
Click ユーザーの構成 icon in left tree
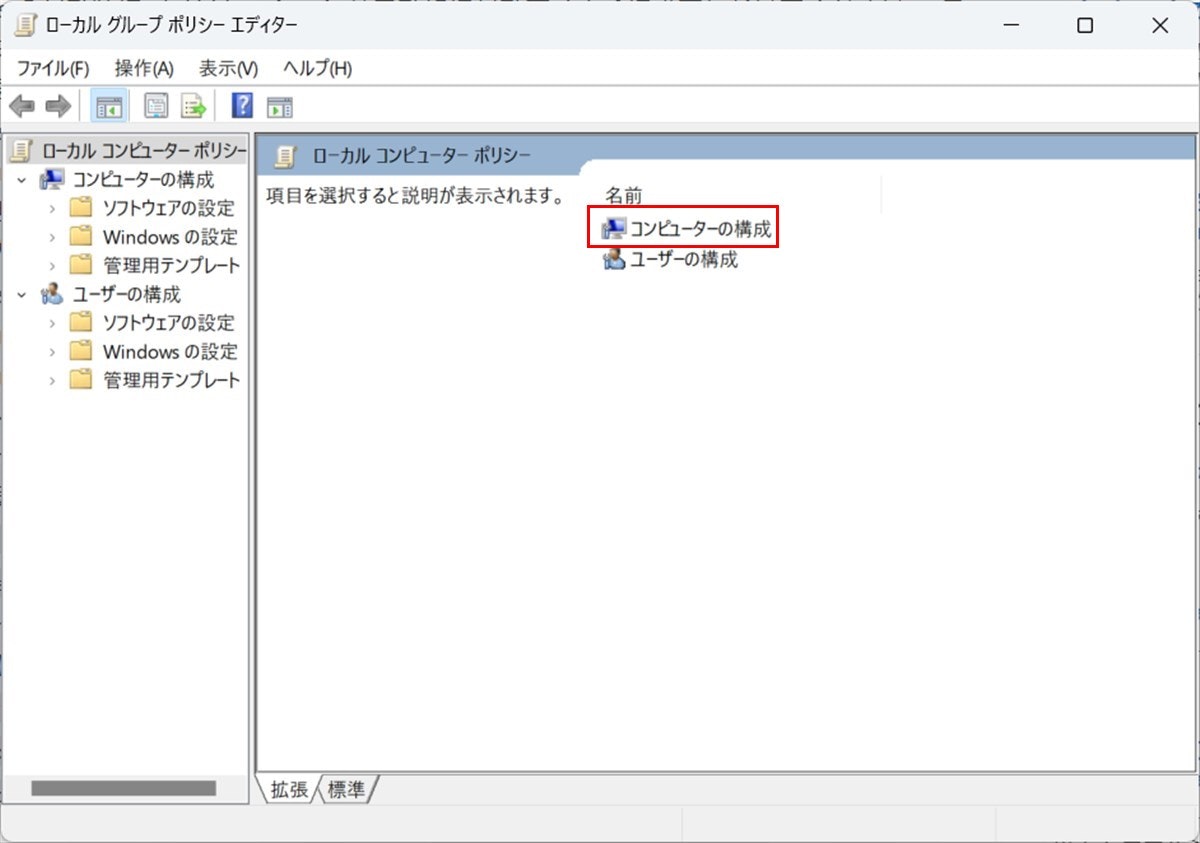[x=52, y=294]
